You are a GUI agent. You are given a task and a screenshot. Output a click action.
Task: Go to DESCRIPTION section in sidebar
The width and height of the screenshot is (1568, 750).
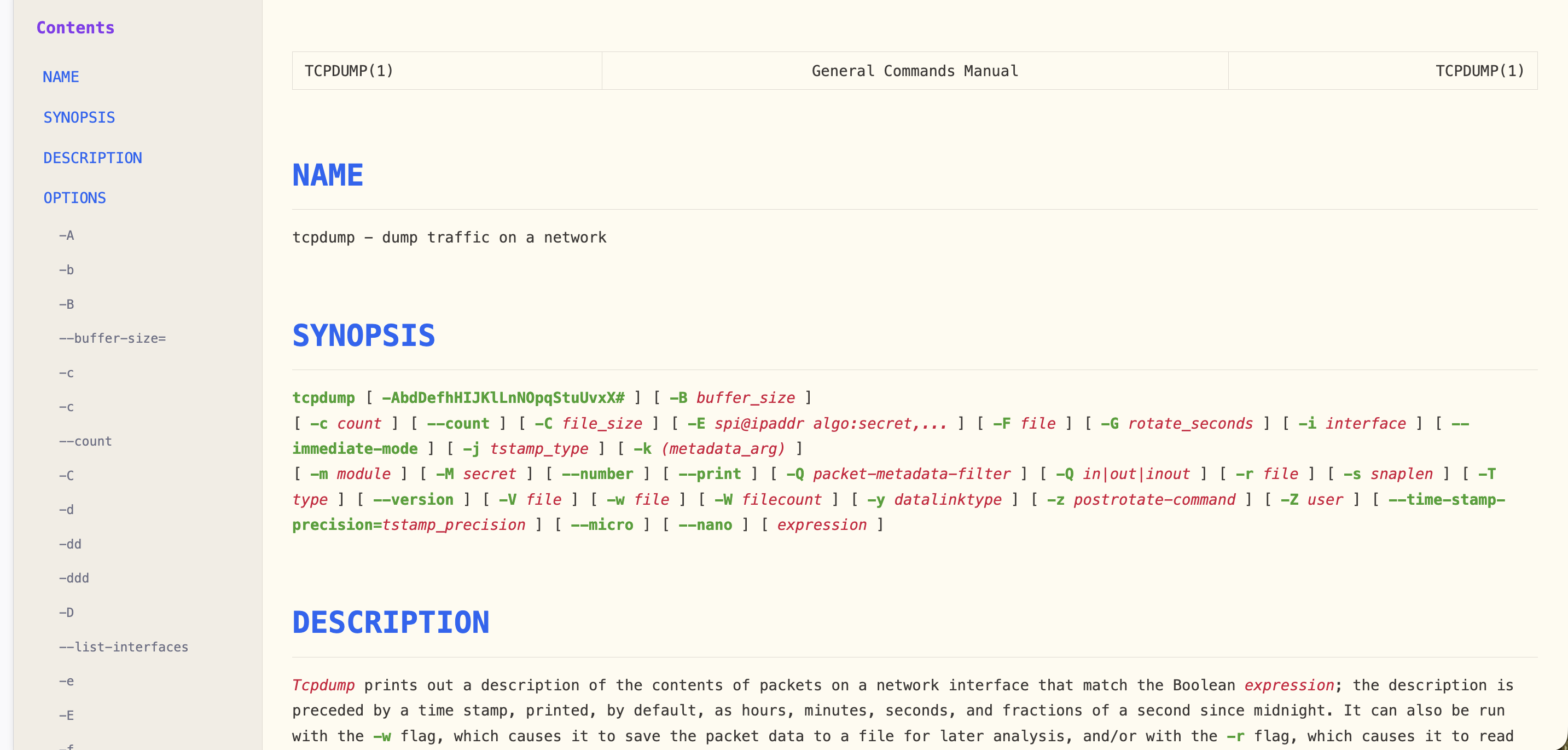[x=92, y=158]
